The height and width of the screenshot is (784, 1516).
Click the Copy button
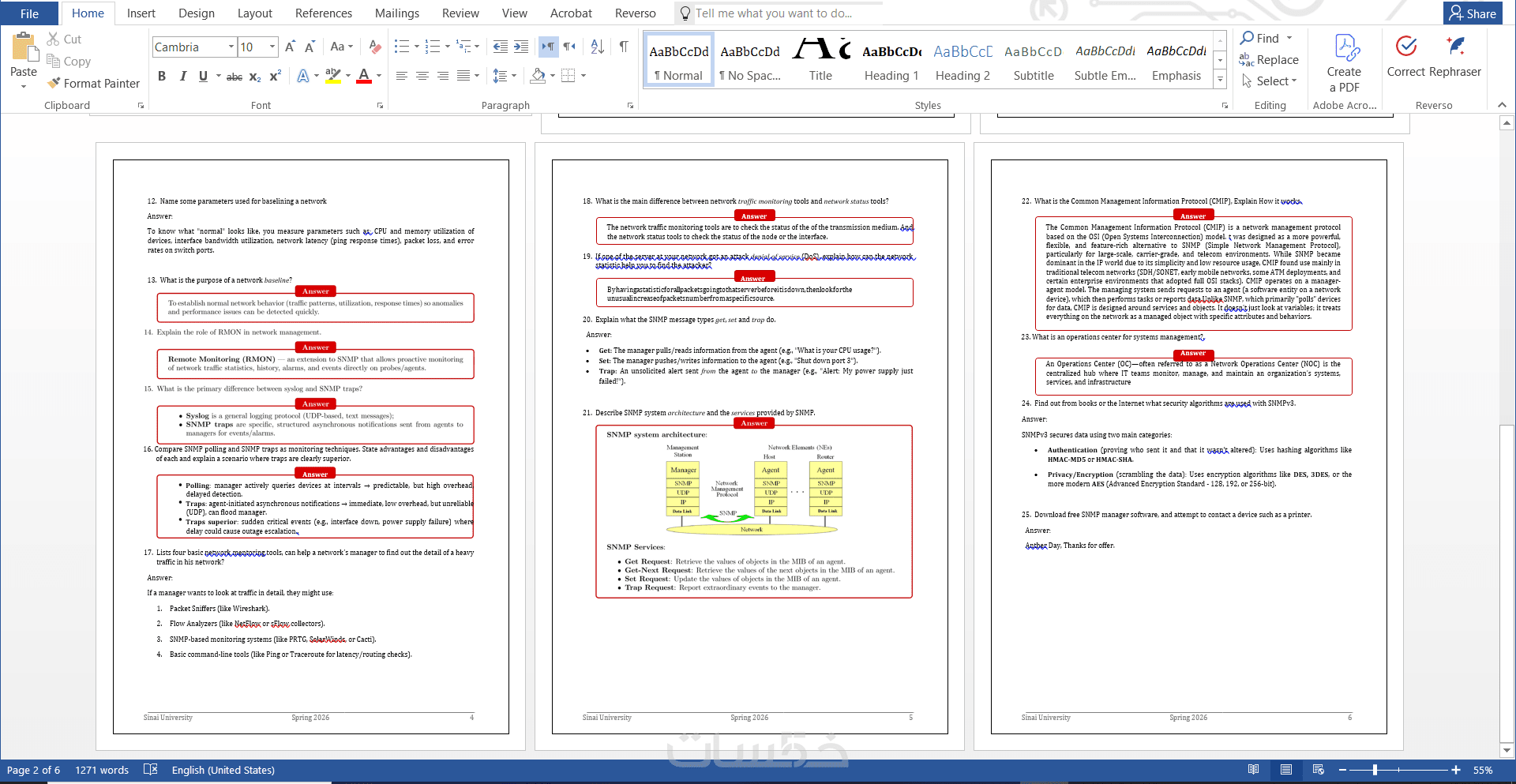pyautogui.click(x=69, y=61)
